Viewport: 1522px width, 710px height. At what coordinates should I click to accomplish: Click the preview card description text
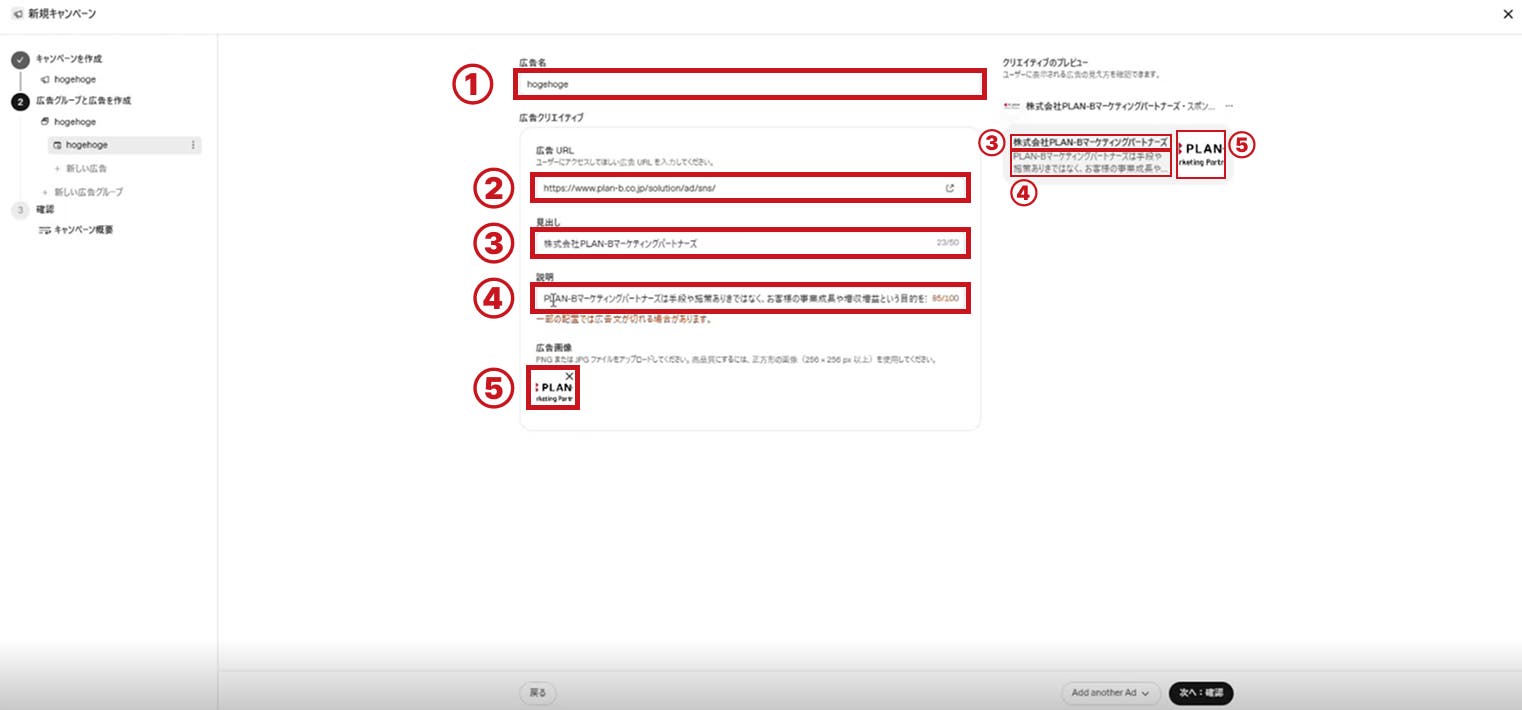coord(1089,163)
